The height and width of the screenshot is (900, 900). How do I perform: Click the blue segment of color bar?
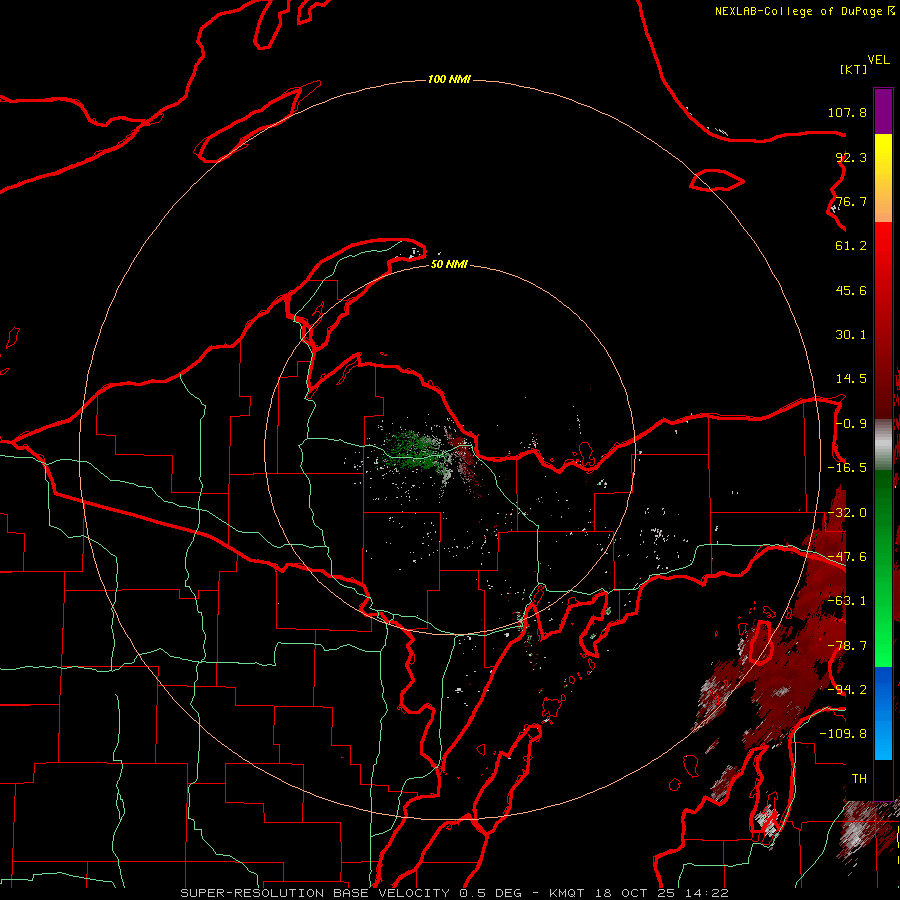(883, 713)
